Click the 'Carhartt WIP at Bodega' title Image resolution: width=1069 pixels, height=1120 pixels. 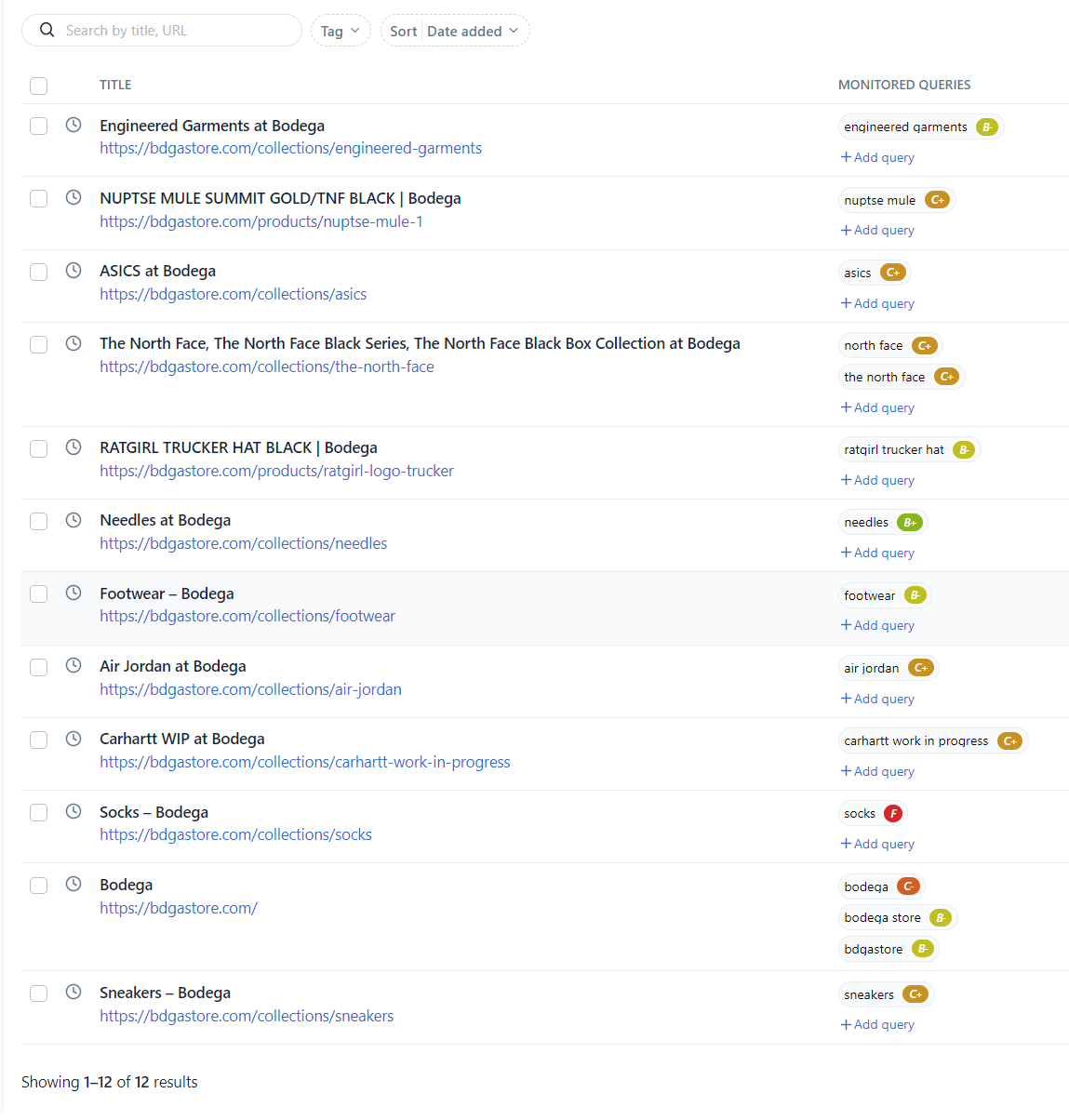182,739
